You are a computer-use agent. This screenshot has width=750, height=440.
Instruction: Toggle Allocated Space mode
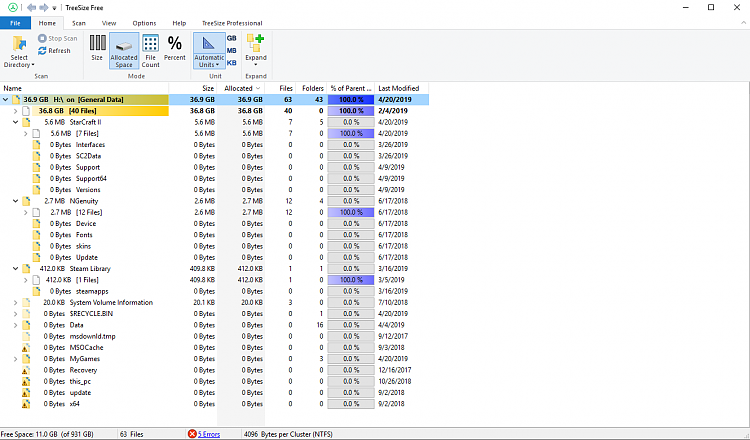coord(124,51)
